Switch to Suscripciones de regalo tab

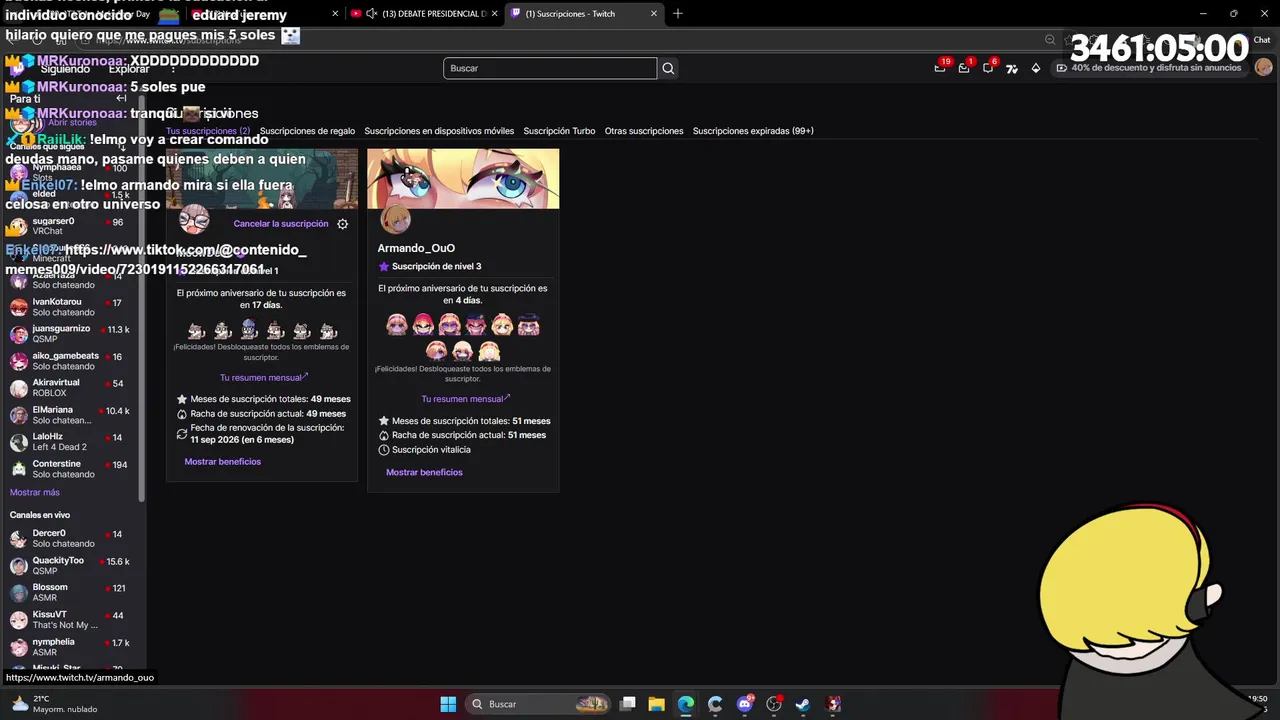307,131
